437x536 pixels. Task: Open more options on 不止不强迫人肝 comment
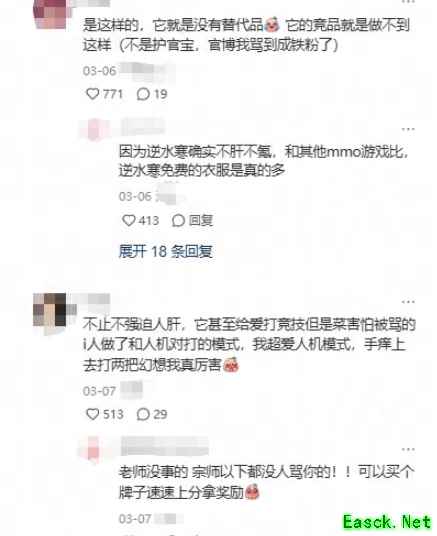[408, 302]
